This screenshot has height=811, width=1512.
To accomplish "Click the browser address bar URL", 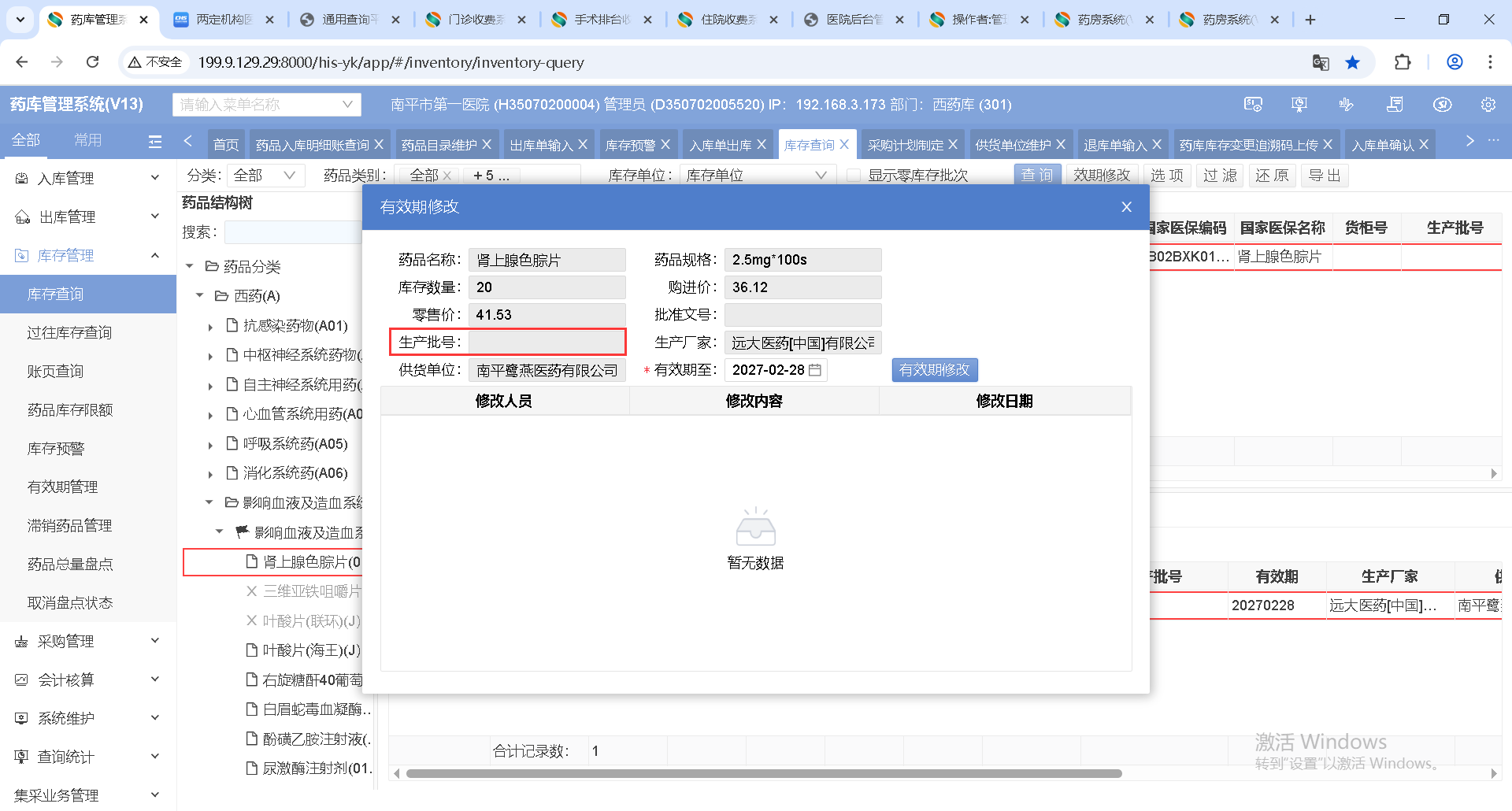I will click(x=391, y=62).
